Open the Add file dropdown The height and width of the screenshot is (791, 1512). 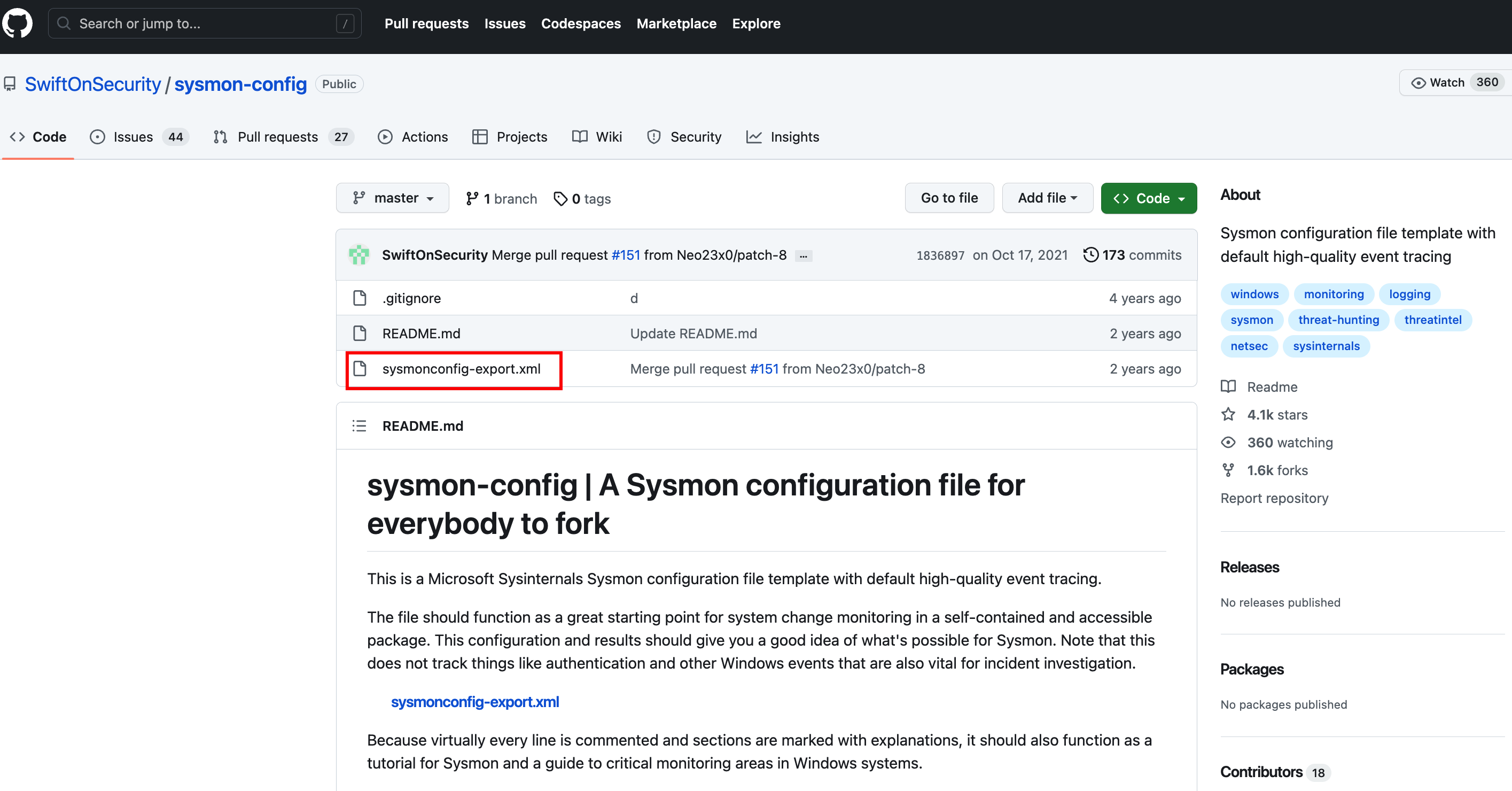[1047, 198]
